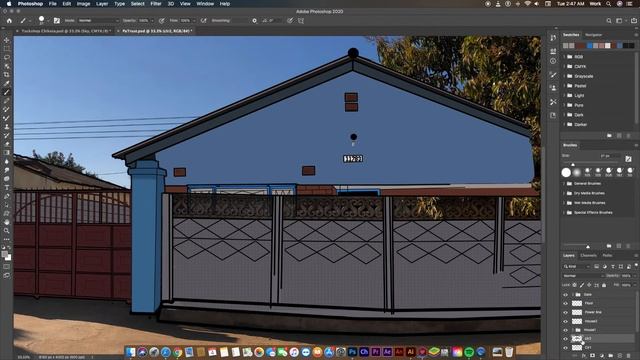
Task: Click the search icon in options bar
Action: tap(609, 20)
